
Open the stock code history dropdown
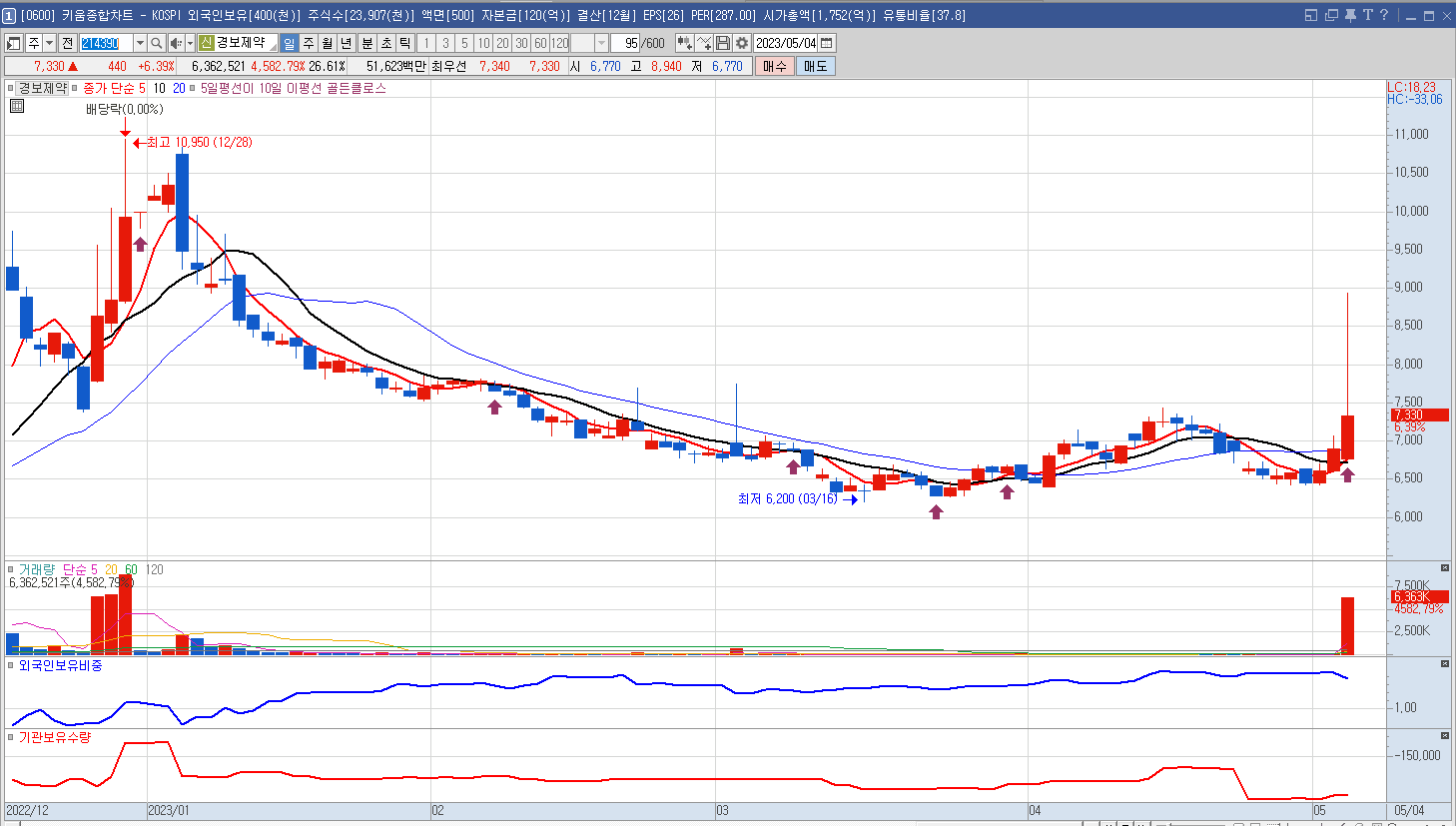[x=140, y=43]
